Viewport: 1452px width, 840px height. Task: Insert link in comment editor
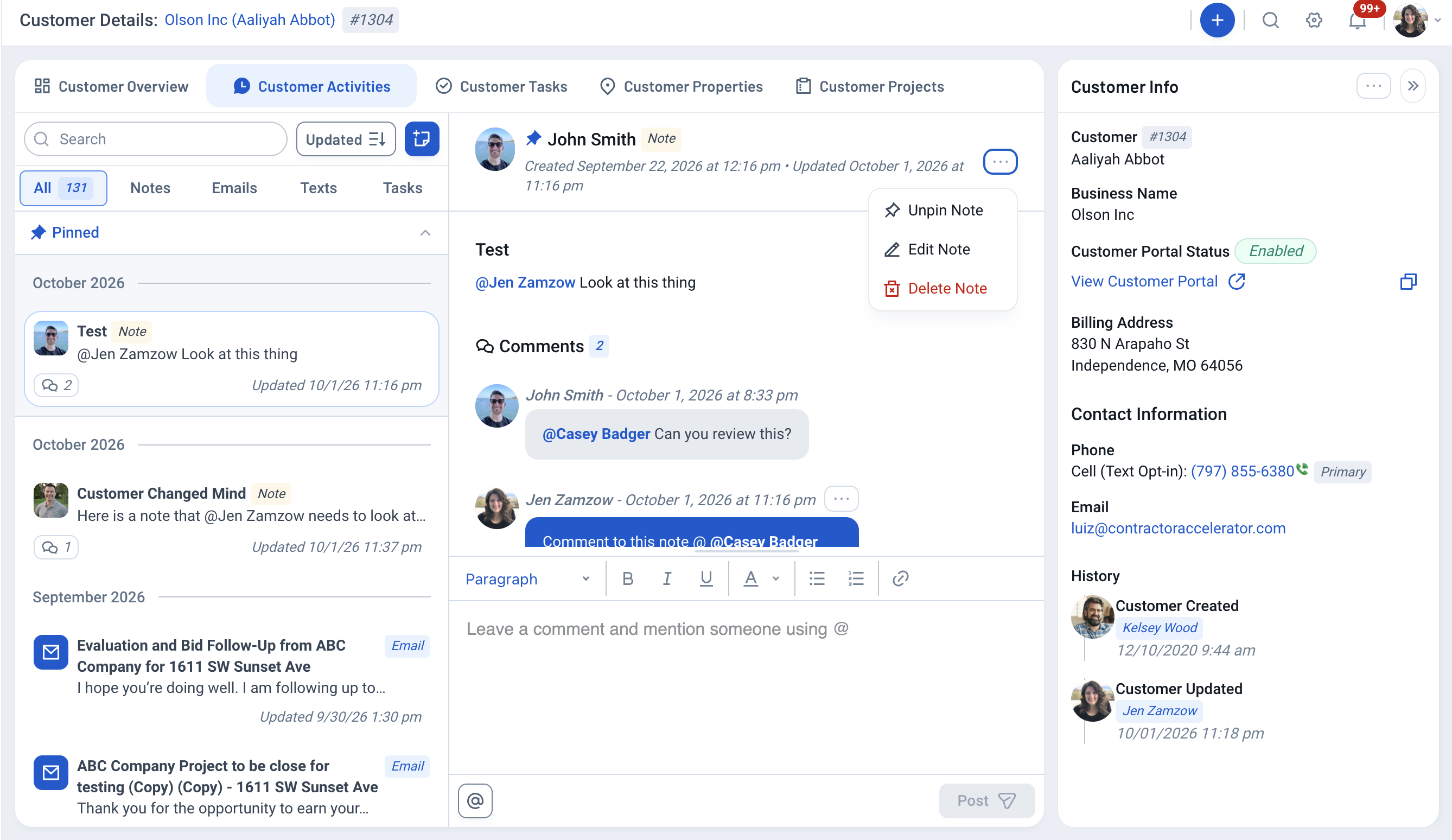click(901, 578)
